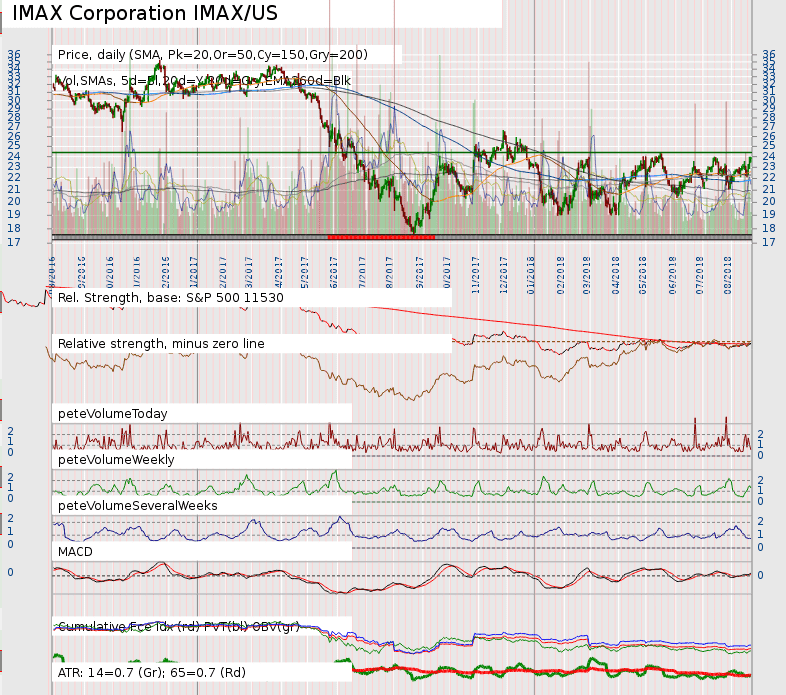Screen dimensions: 786x695
Task: Select the 04/2018 date axis label
Action: (616, 275)
